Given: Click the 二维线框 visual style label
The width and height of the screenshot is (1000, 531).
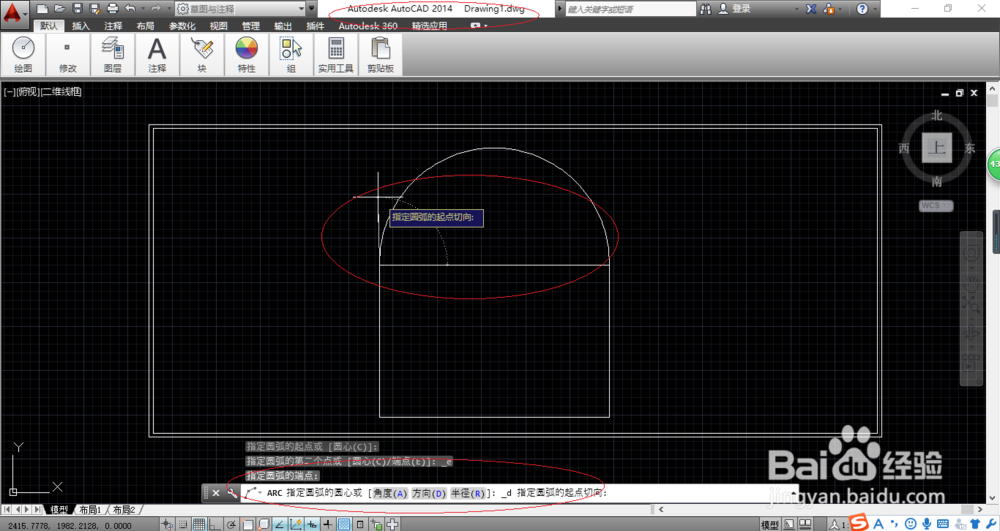Looking at the screenshot, I should (61, 92).
